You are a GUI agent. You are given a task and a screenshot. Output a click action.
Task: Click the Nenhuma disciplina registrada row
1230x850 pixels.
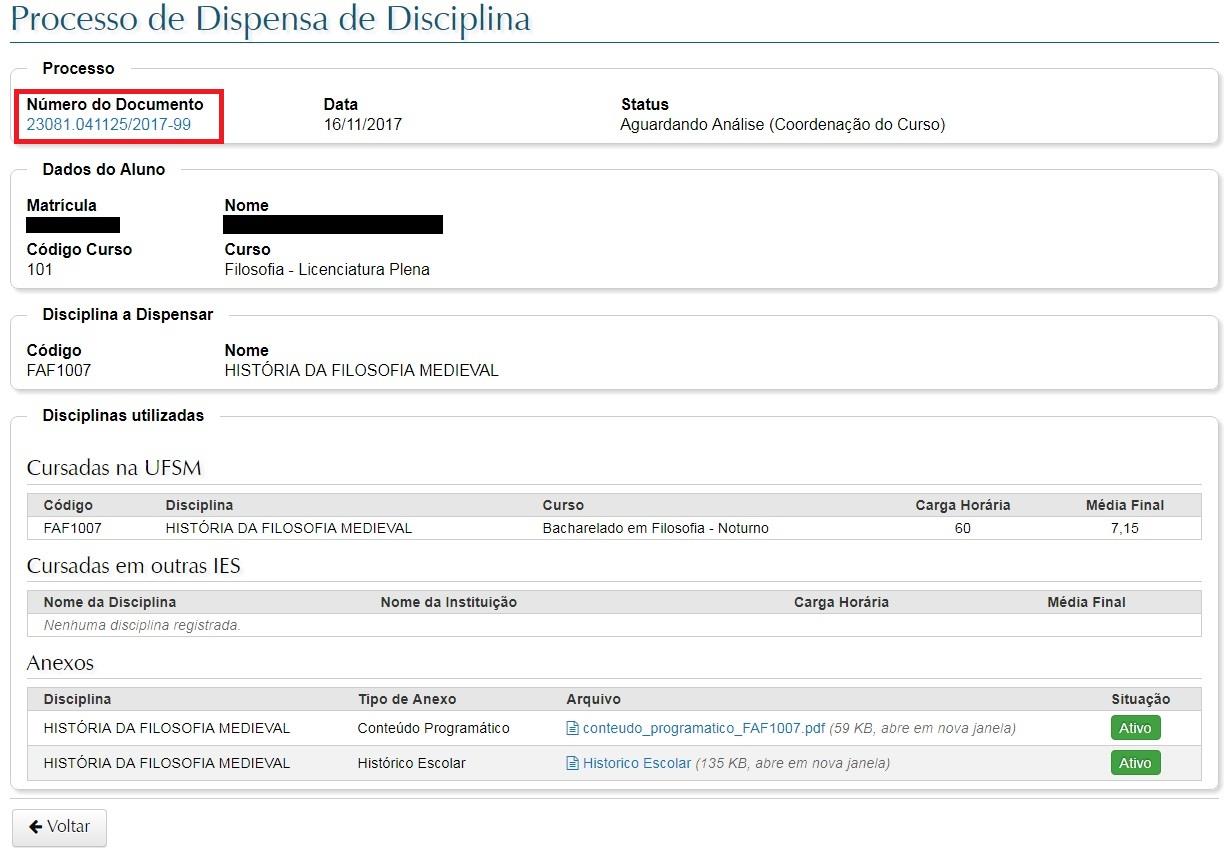point(142,625)
